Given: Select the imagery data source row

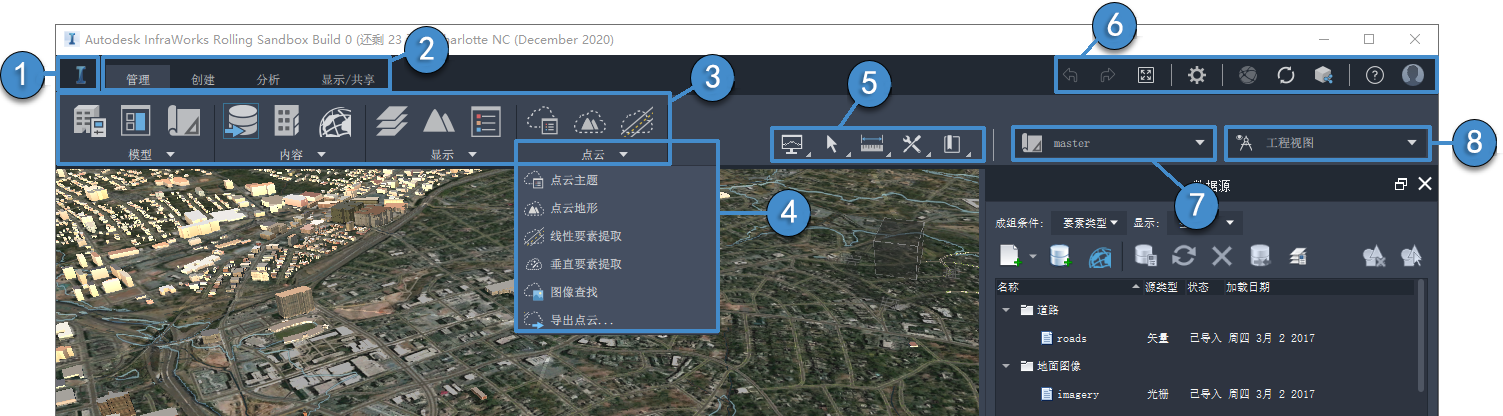Looking at the screenshot, I should [1206, 394].
